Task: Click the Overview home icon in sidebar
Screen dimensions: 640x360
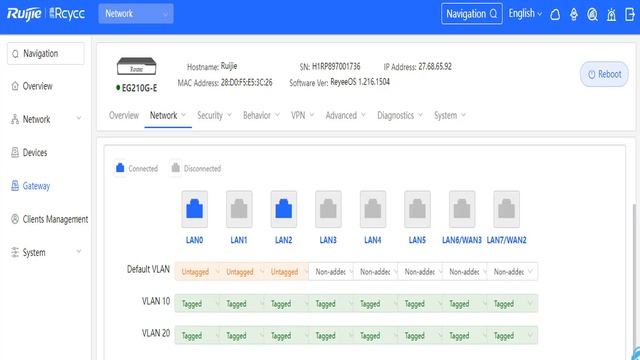Action: tap(15, 86)
